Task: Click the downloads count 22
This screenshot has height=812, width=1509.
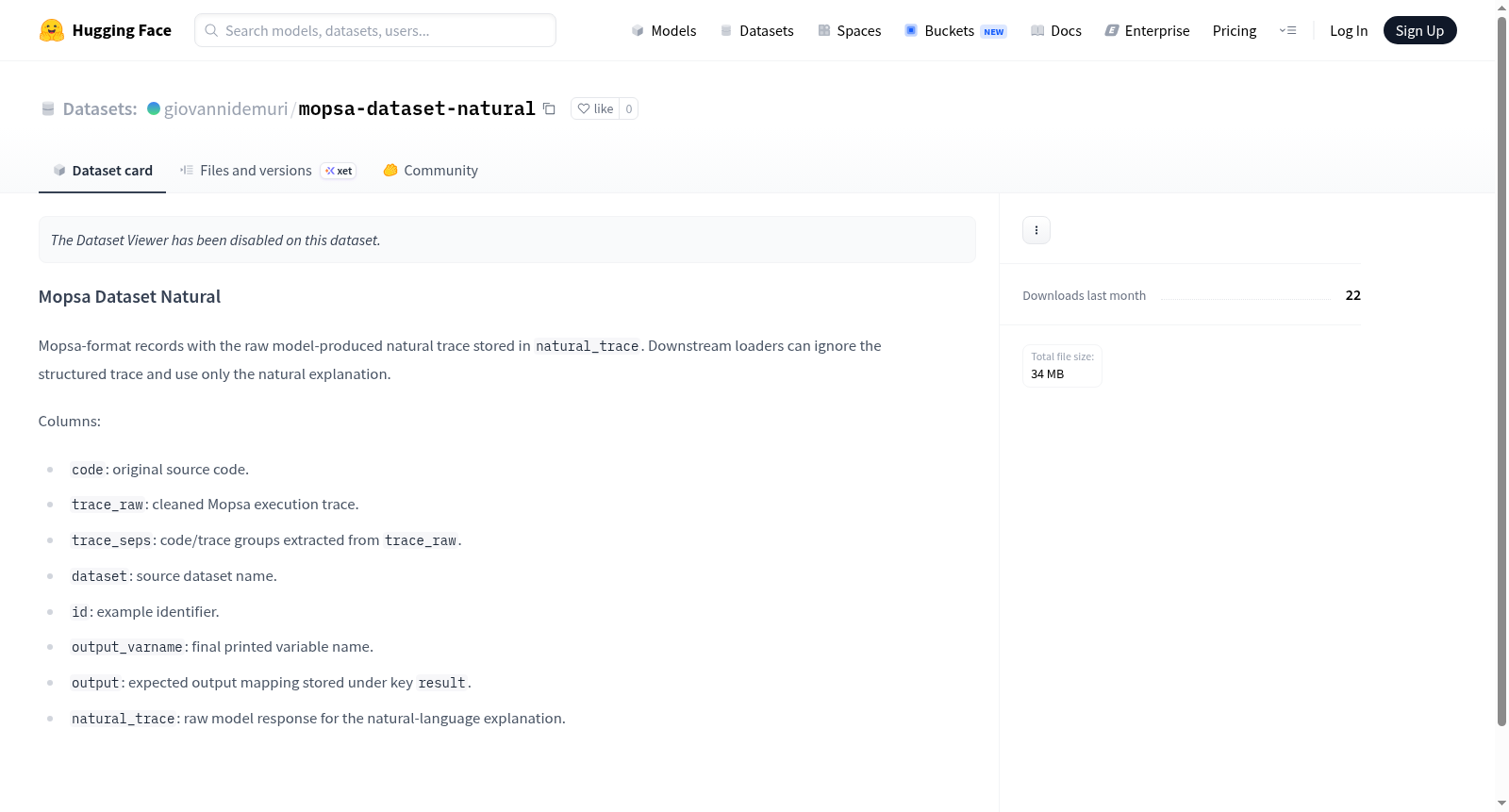Action: coord(1352,295)
